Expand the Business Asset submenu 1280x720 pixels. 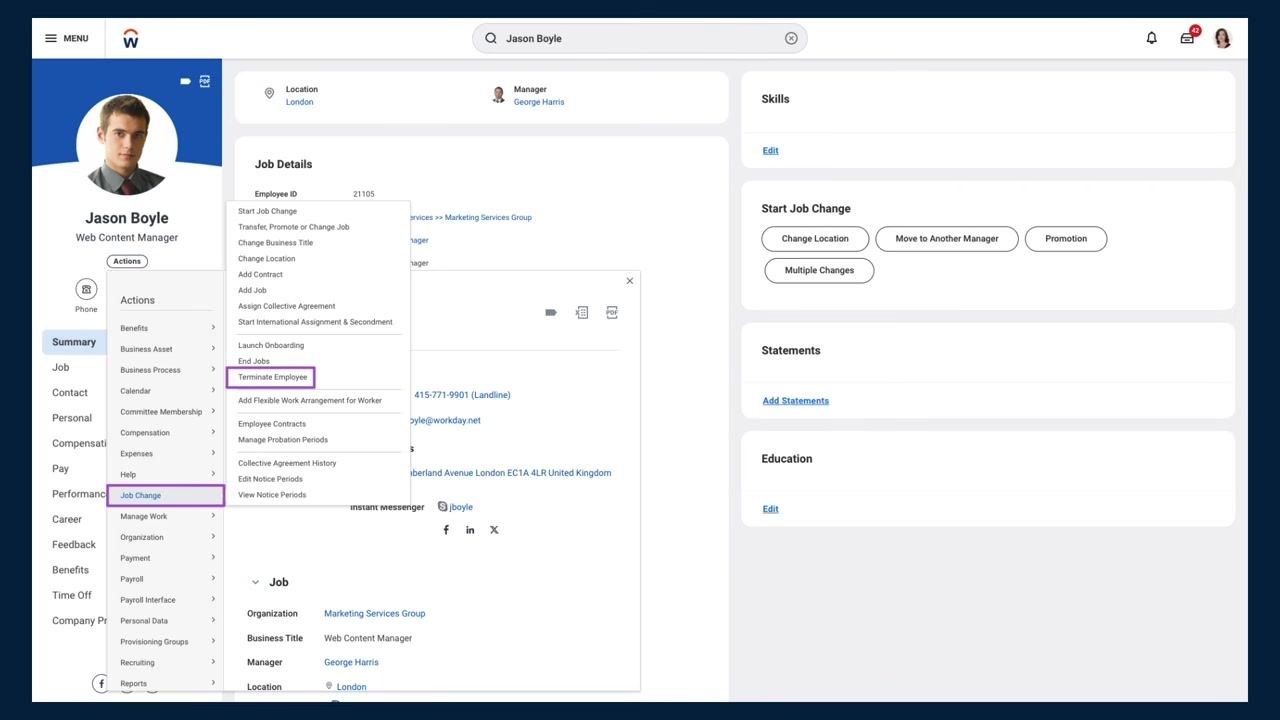click(167, 349)
